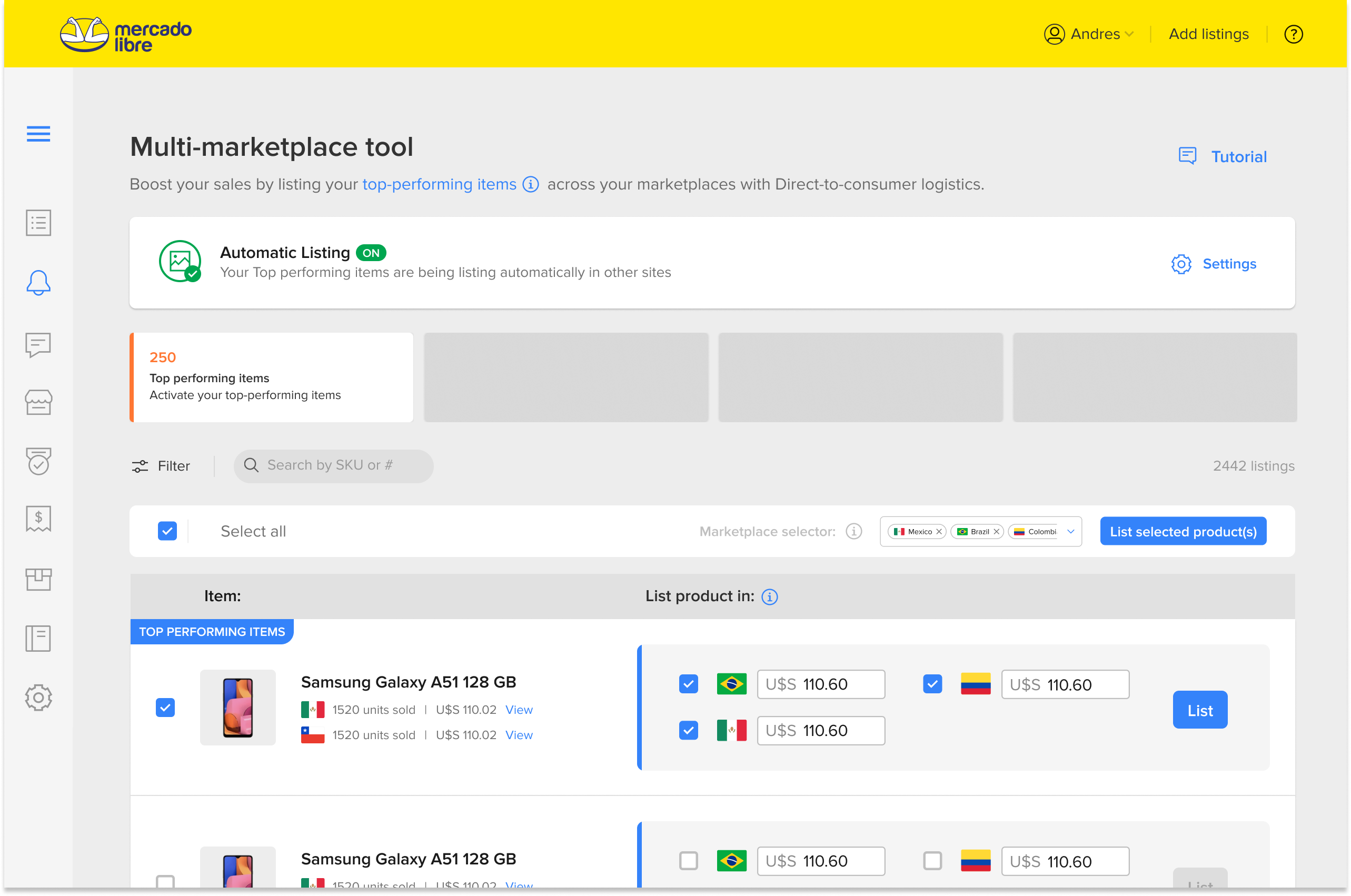Image resolution: width=1351 pixels, height=896 pixels.
Task: Click the Tutorial chat icon
Action: click(x=1188, y=156)
